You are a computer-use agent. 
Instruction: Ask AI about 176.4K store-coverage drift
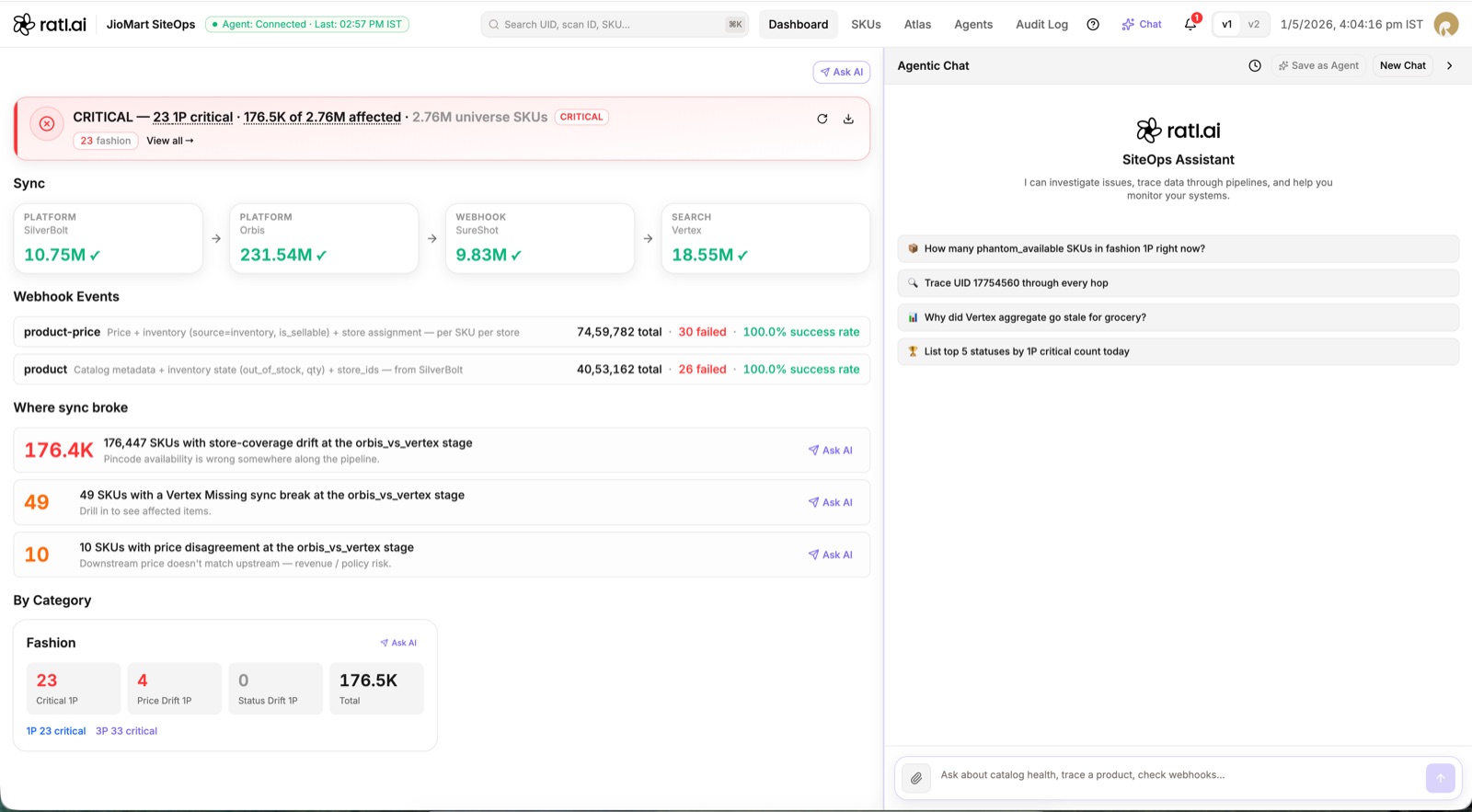[x=831, y=451]
